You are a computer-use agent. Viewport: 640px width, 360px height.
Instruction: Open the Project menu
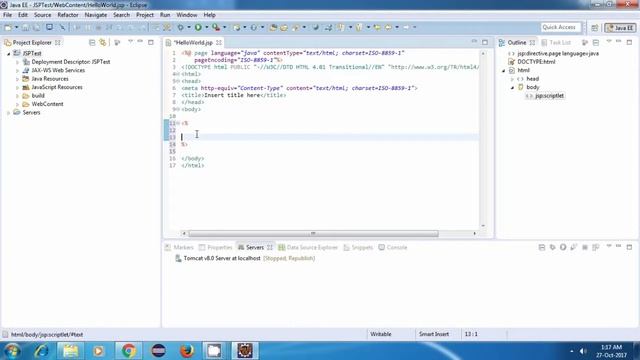coord(145,15)
